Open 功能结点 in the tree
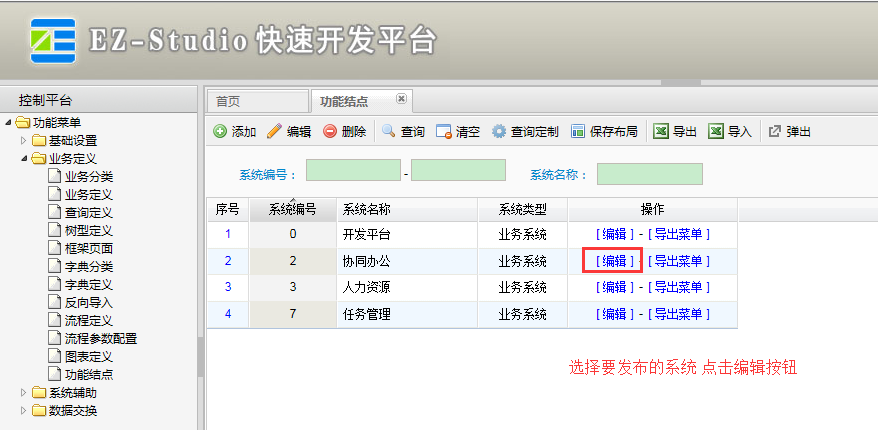This screenshot has width=878, height=430. pyautogui.click(x=89, y=375)
